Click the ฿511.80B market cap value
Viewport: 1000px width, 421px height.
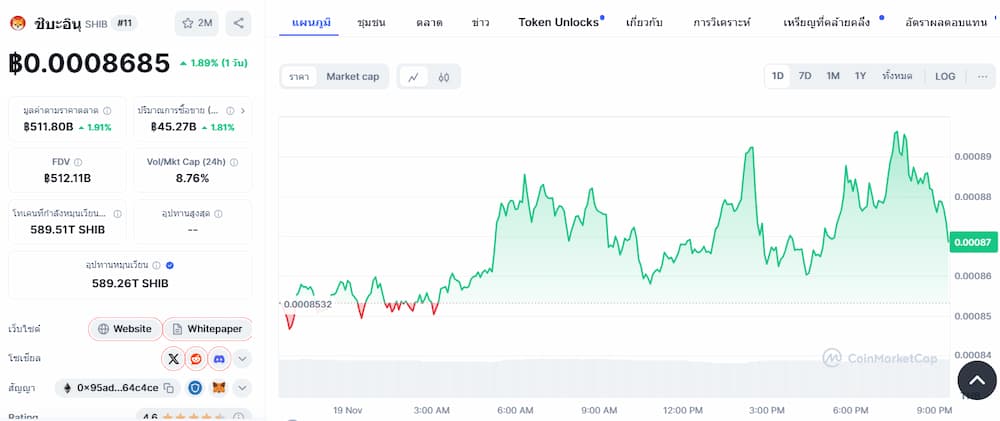click(x=48, y=127)
